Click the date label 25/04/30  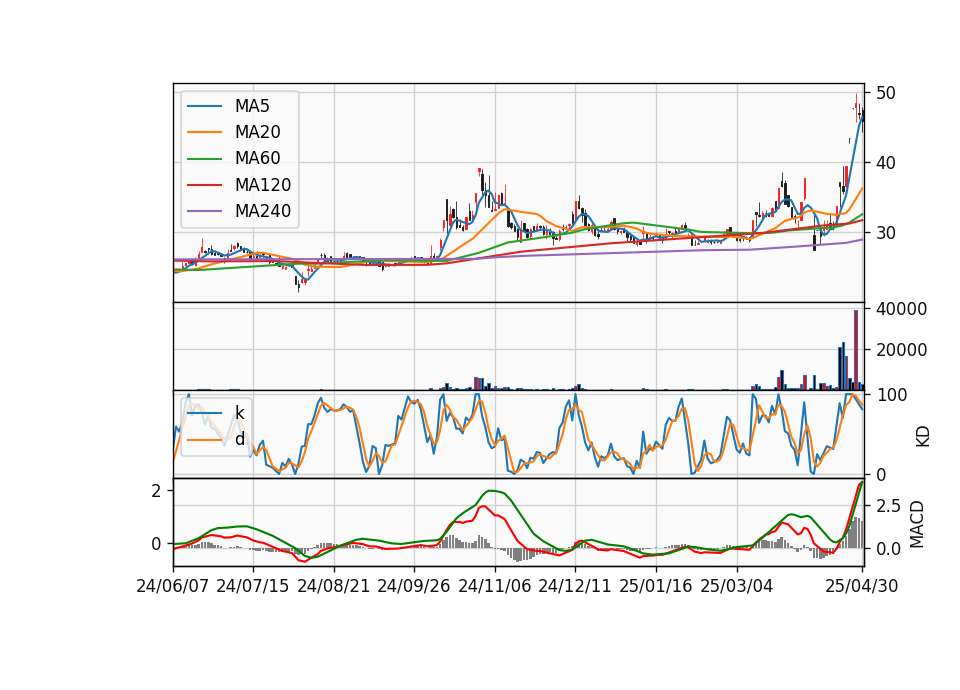coord(861,586)
